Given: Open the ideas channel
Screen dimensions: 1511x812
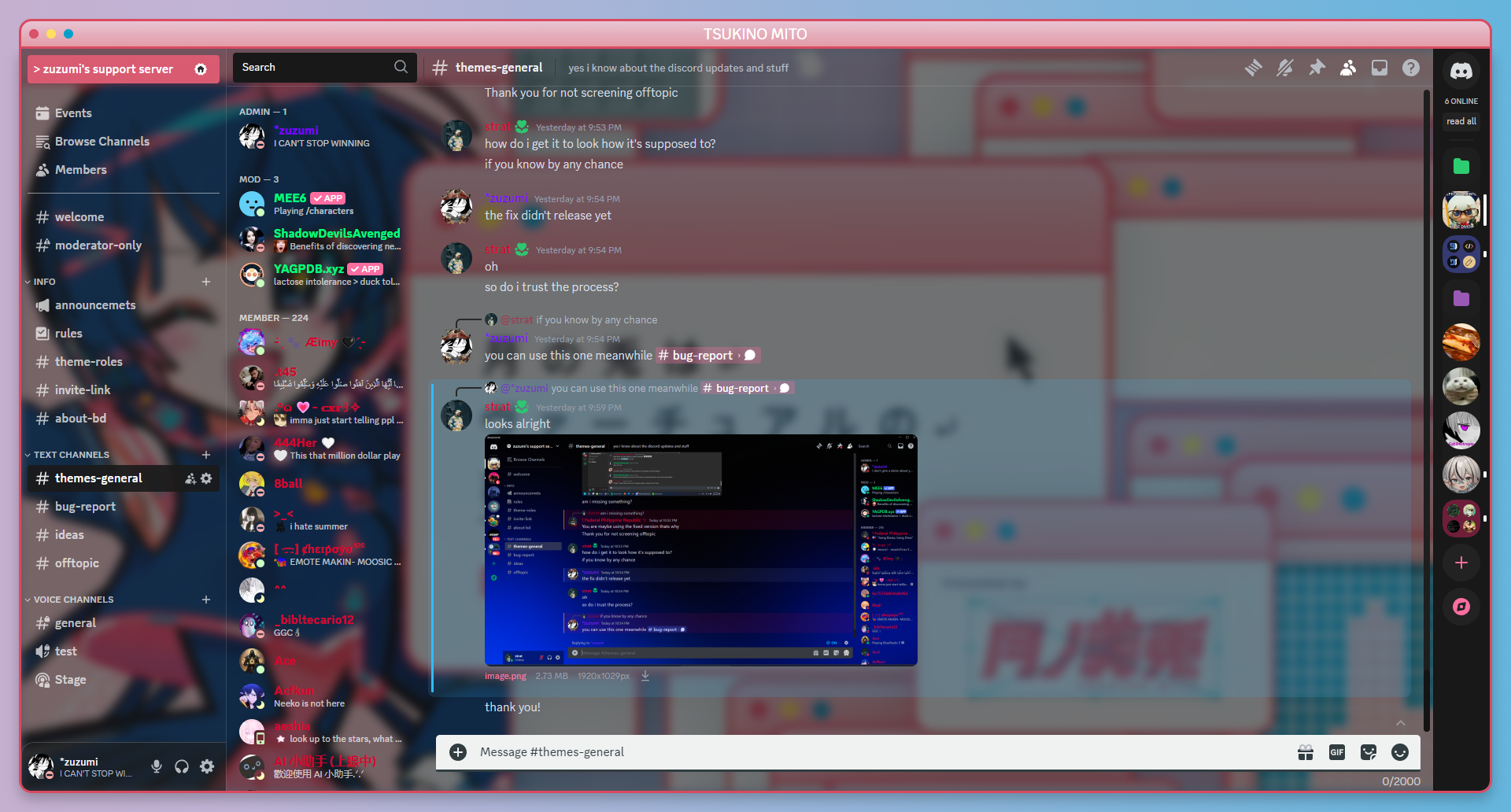Looking at the screenshot, I should pos(124,535).
